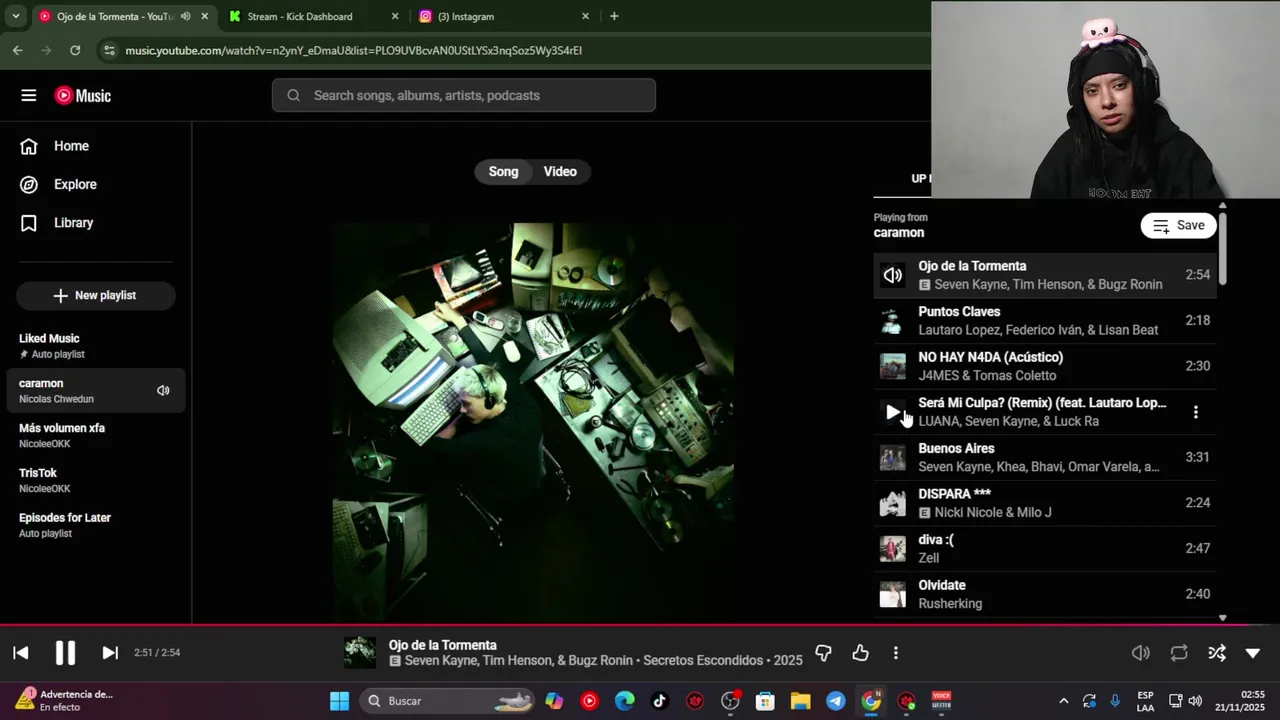View site information icon
This screenshot has height=720, width=1280.
[x=109, y=50]
